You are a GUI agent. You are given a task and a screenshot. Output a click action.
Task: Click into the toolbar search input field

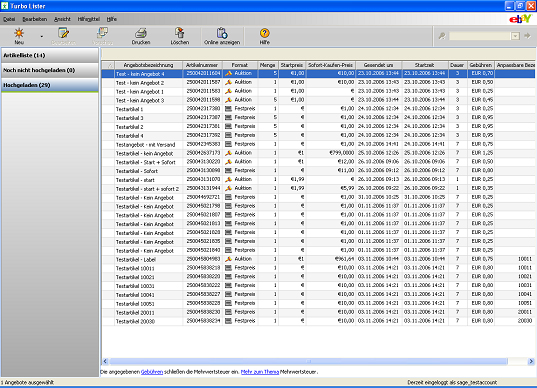pos(480,36)
